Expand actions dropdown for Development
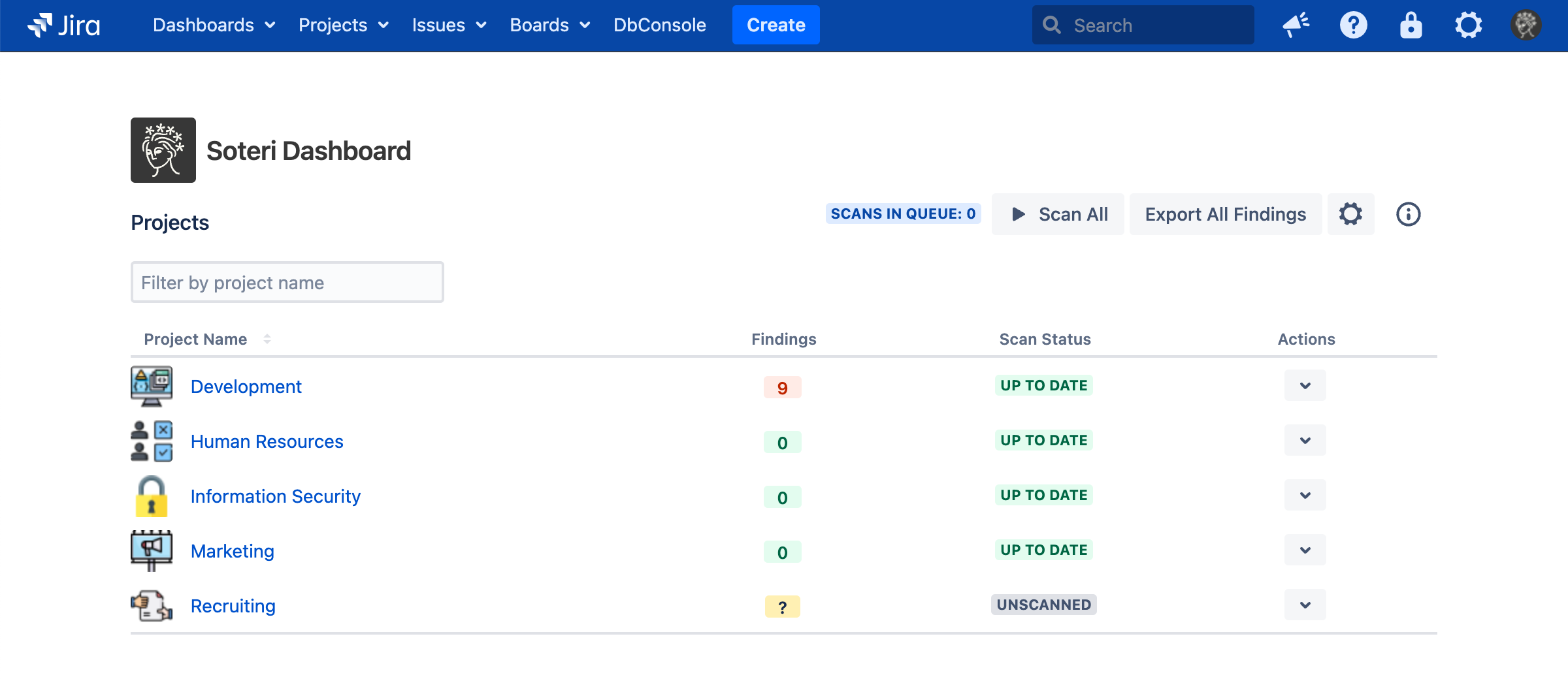The image size is (1568, 679). click(1305, 386)
